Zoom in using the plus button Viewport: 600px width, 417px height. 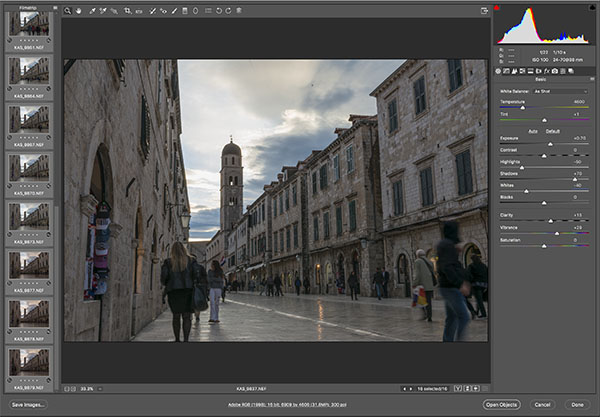[x=73, y=389]
